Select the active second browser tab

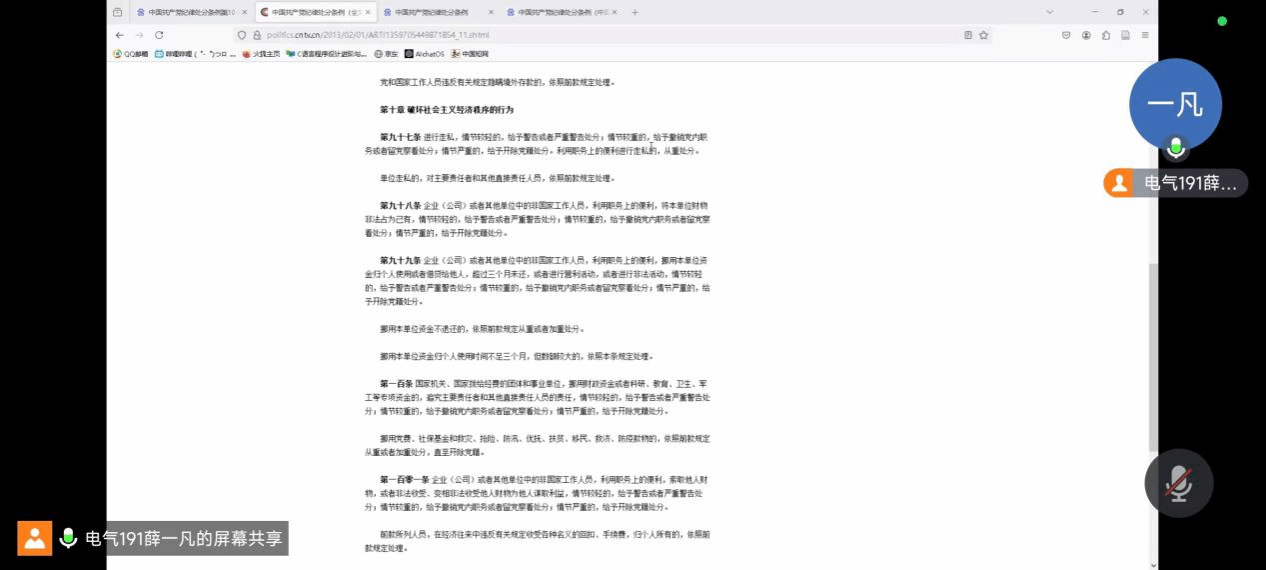[x=314, y=12]
